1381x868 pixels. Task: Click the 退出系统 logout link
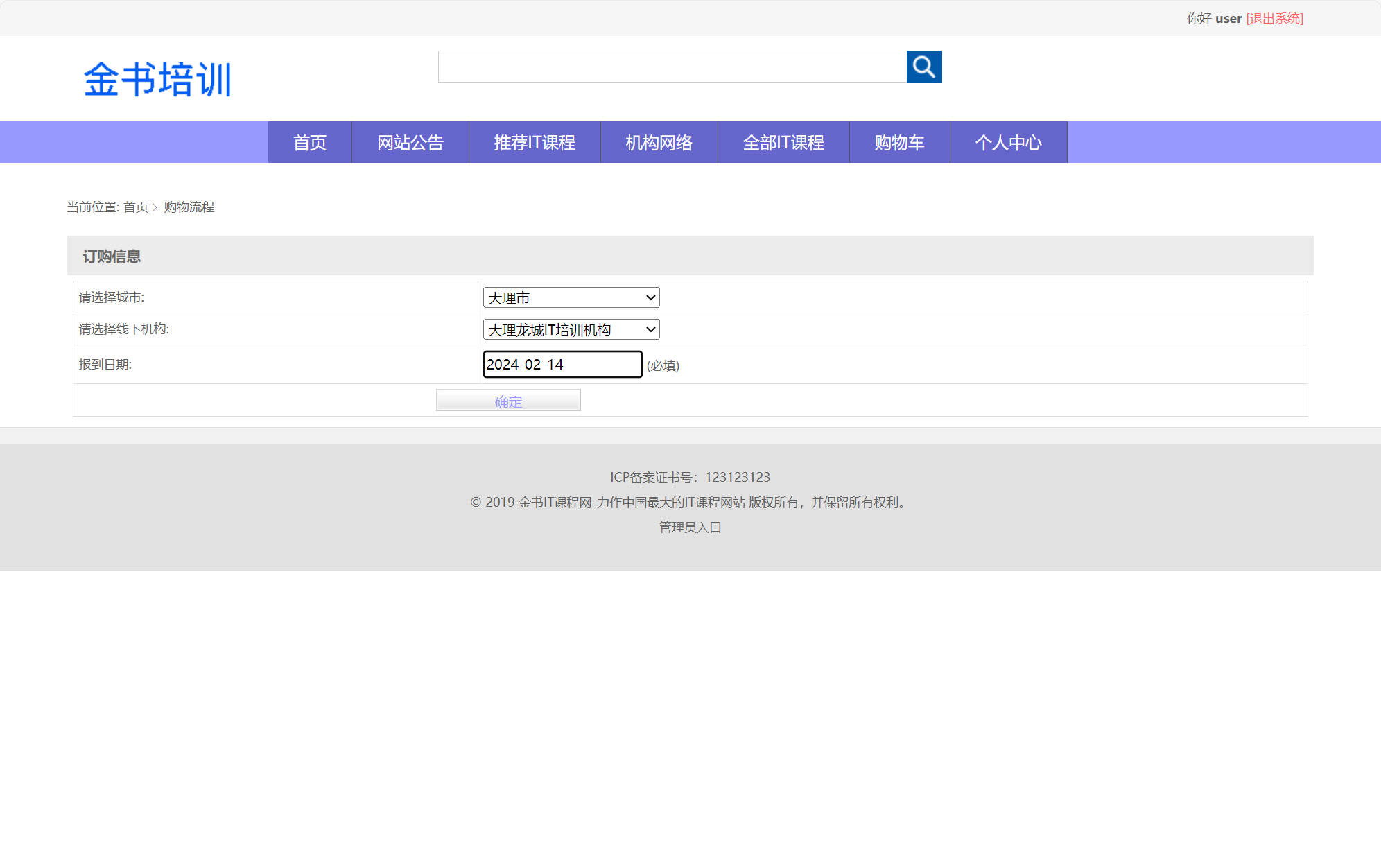coord(1274,19)
